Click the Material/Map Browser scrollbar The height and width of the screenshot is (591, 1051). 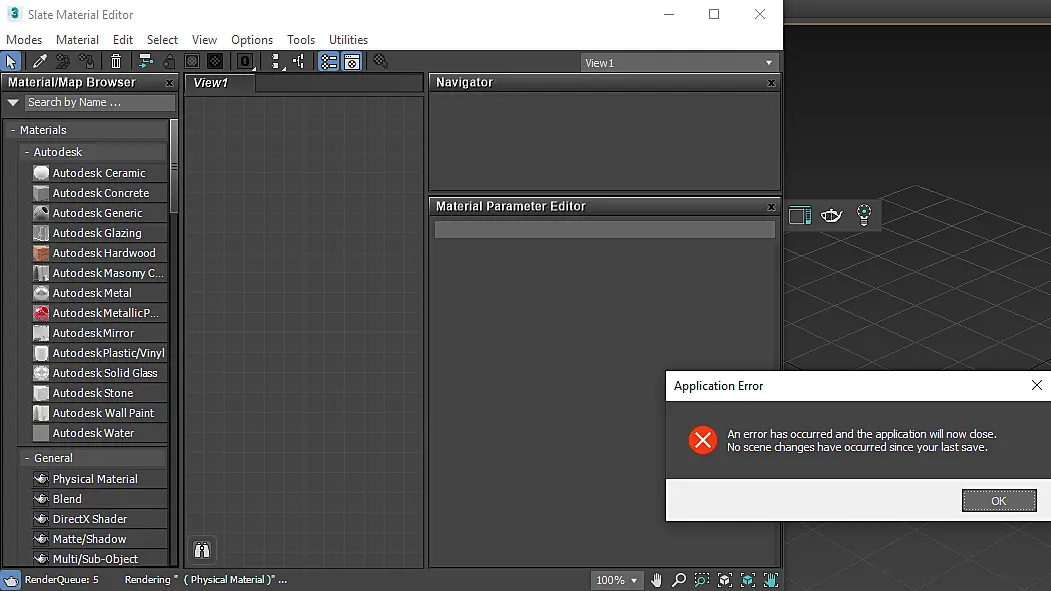[x=174, y=166]
